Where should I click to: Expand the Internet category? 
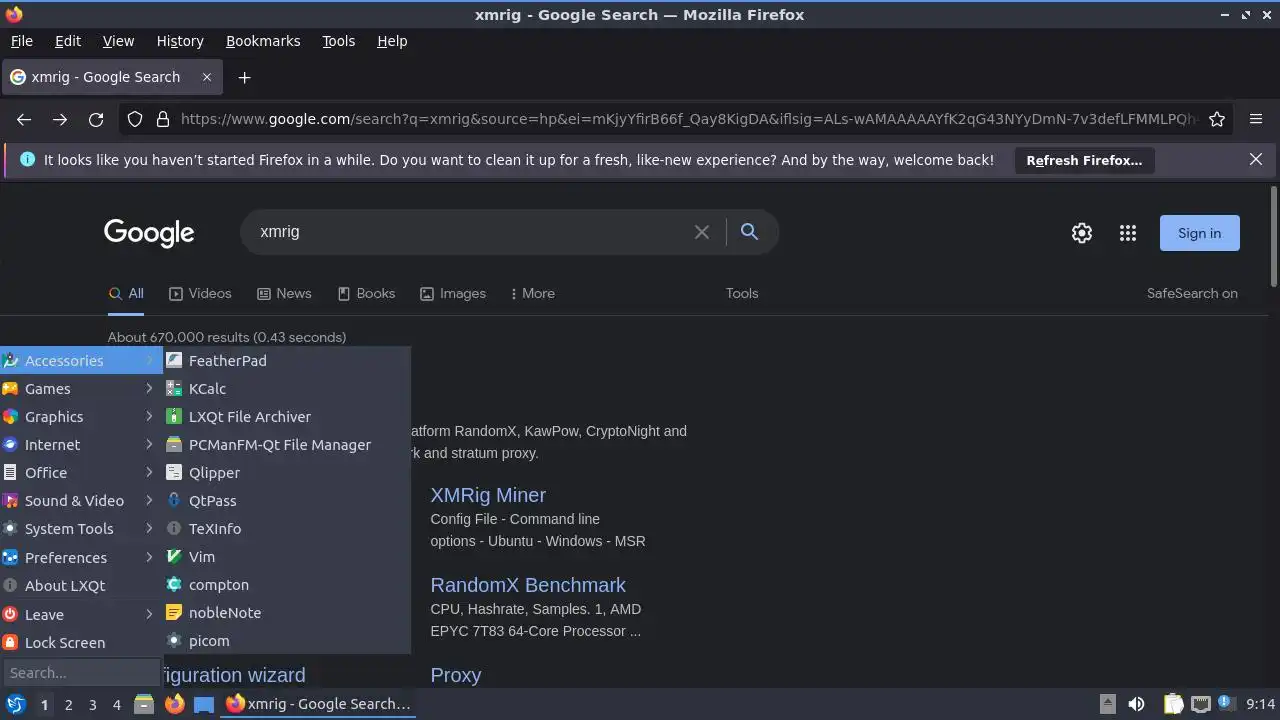pyautogui.click(x=80, y=445)
